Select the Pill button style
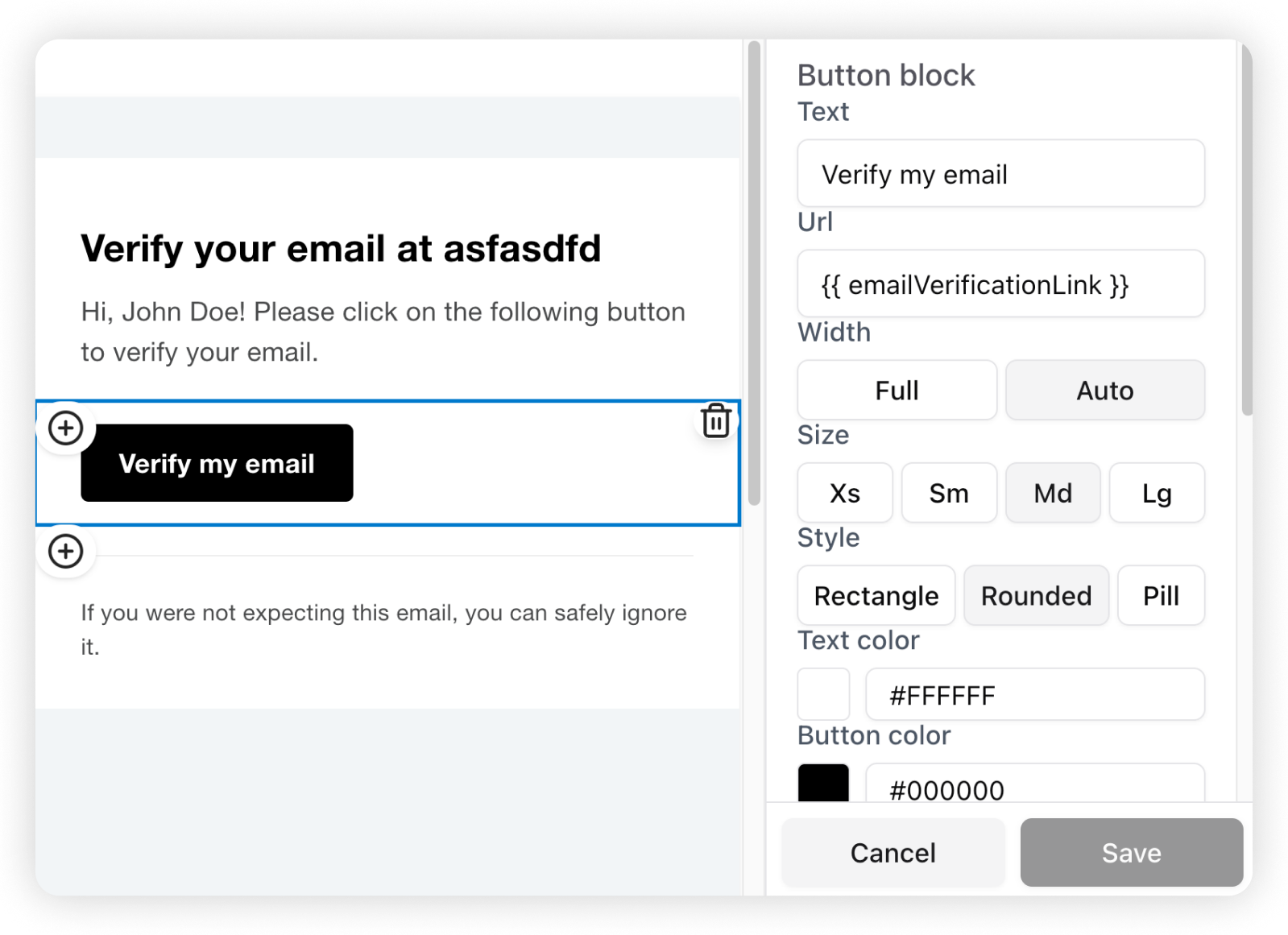 coord(1161,595)
